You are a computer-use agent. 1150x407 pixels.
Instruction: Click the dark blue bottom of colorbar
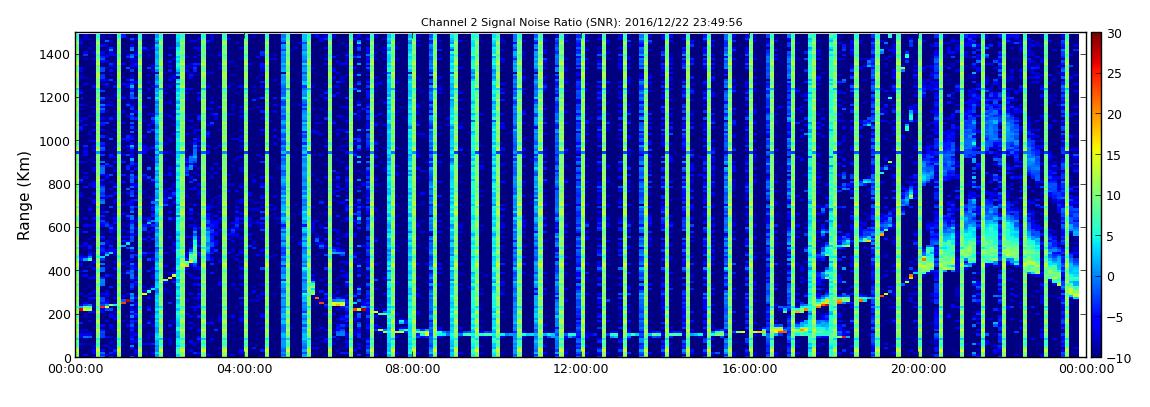[1096, 349]
